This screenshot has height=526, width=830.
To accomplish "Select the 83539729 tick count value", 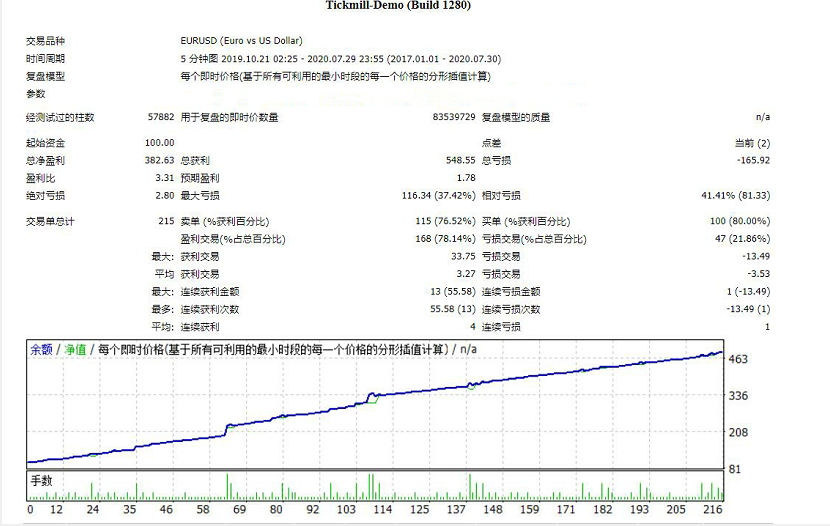I will (454, 117).
